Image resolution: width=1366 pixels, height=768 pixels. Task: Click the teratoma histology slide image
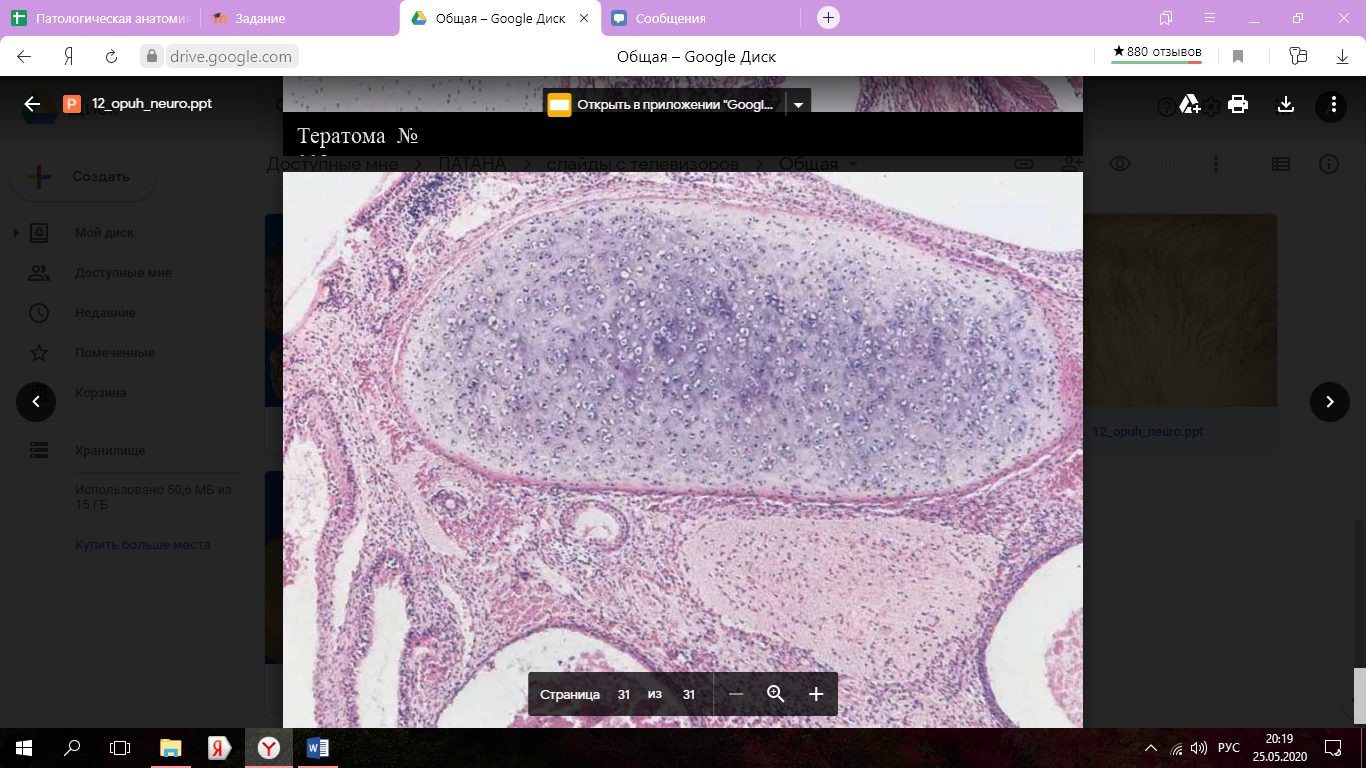(x=683, y=450)
